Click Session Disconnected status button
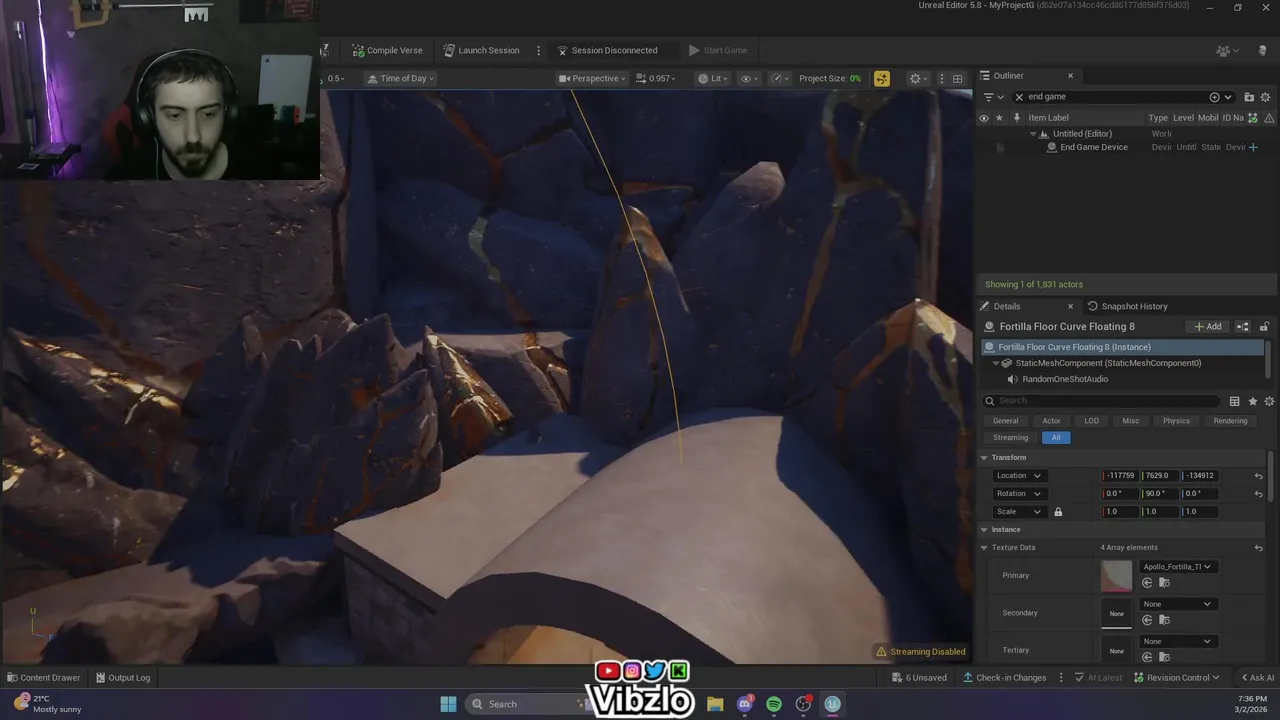Image resolution: width=1280 pixels, height=720 pixels. pos(607,50)
